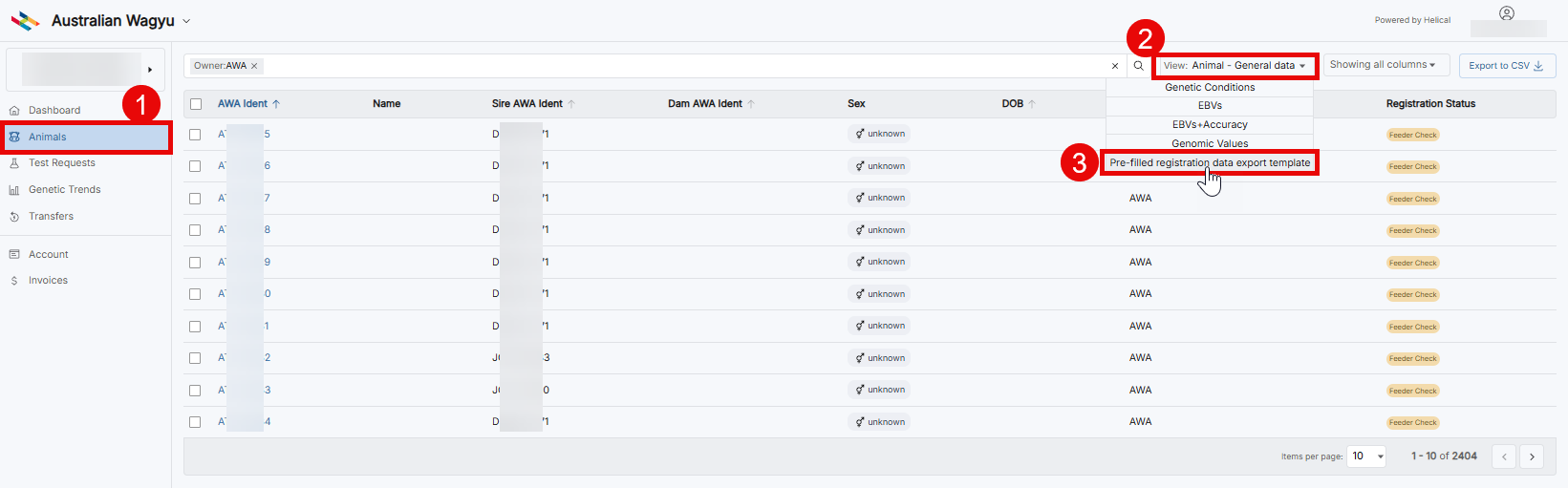Click the Australian Wagyu logo
The width and height of the screenshot is (1568, 488).
point(25,21)
